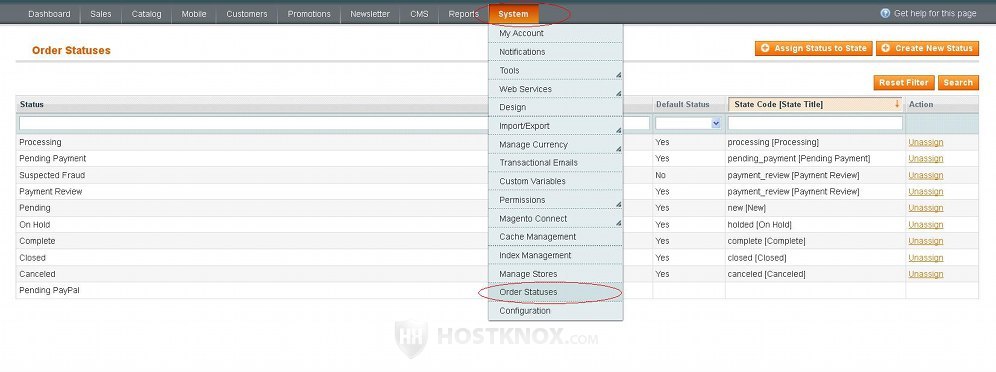This screenshot has width=996, height=372.
Task: Expand the Tools submenu
Action: tap(618, 75)
